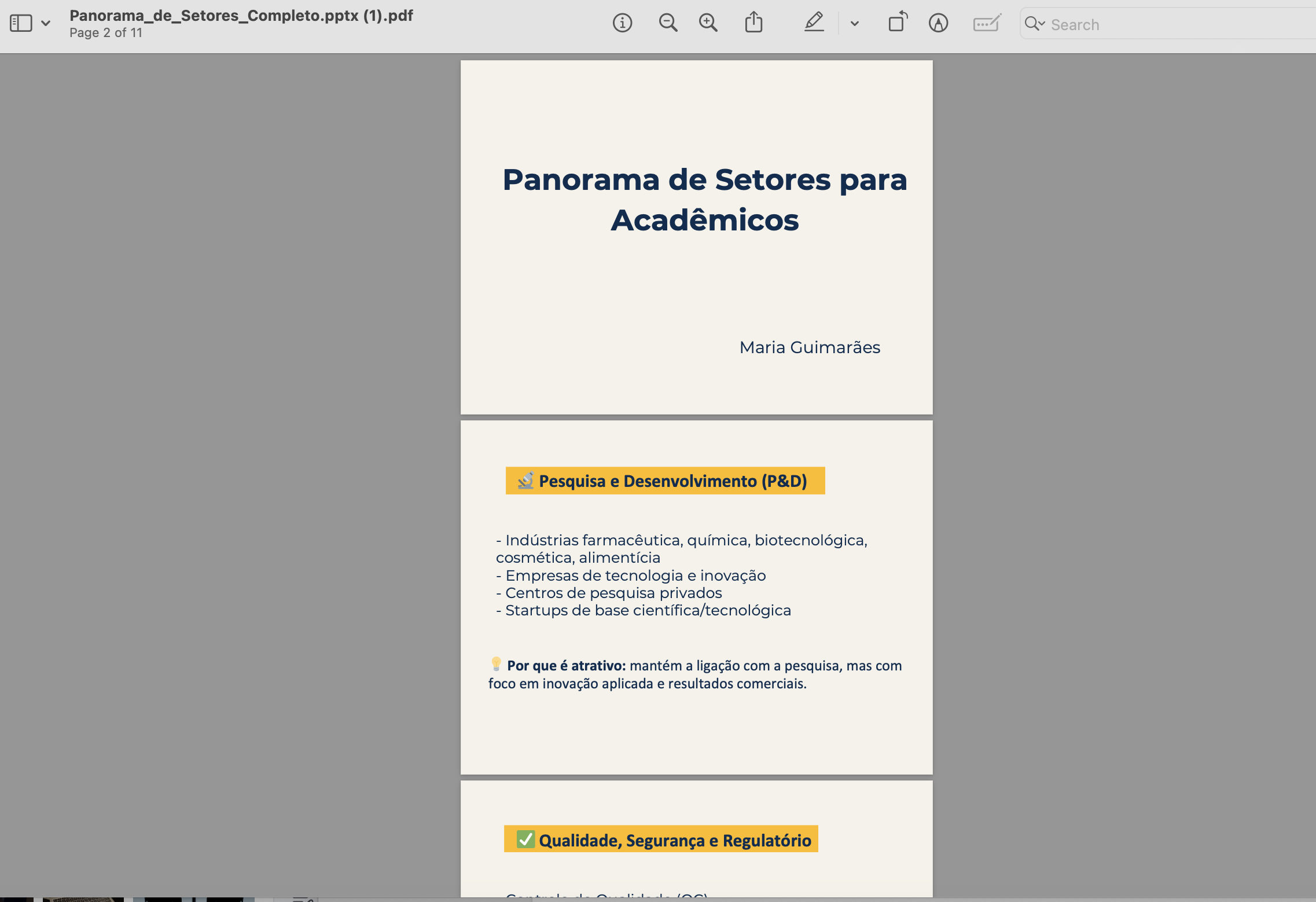Activate the Highlight pen tool
Image resolution: width=1316 pixels, height=902 pixels.
[814, 24]
